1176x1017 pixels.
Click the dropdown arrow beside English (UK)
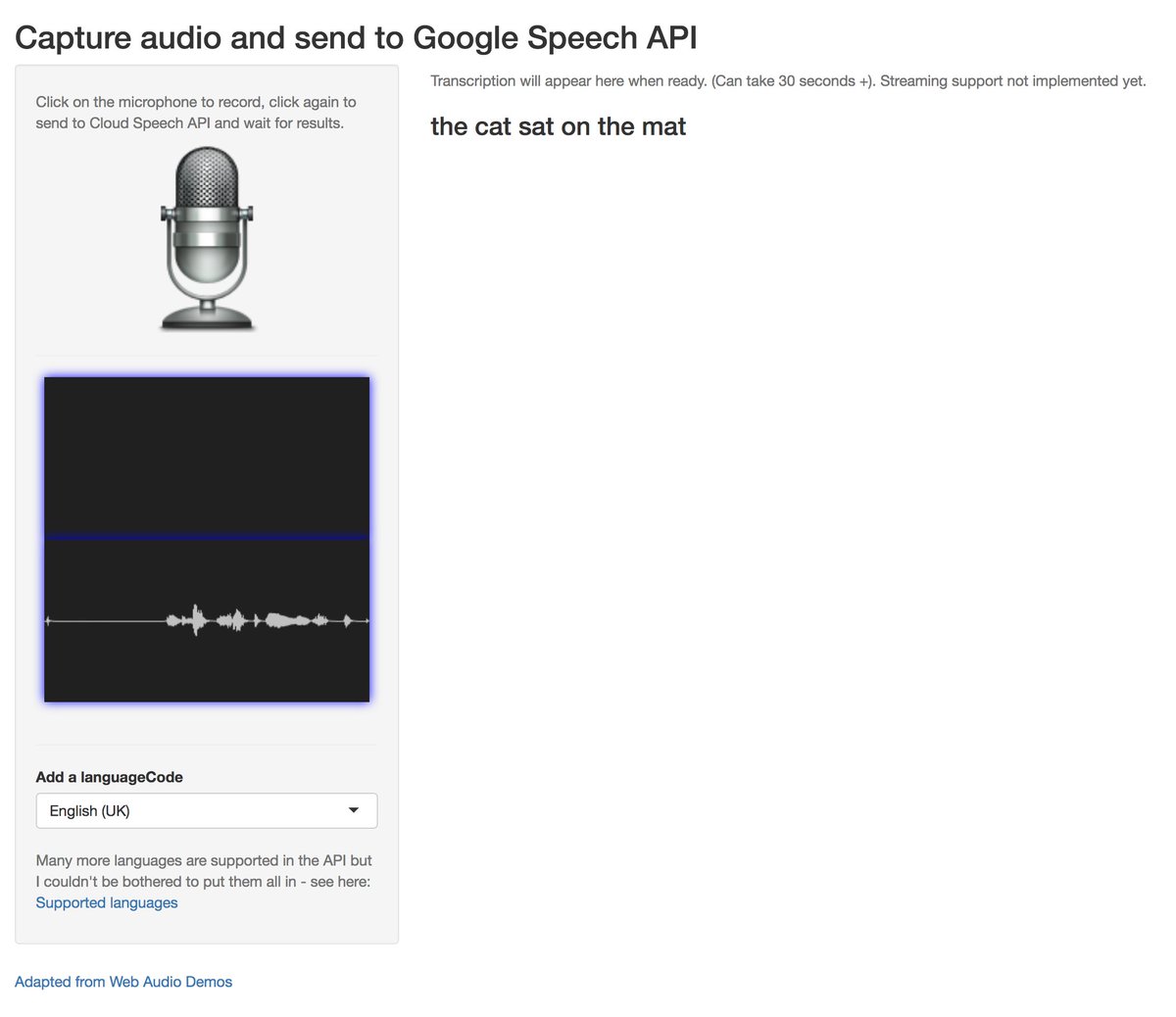pos(354,810)
